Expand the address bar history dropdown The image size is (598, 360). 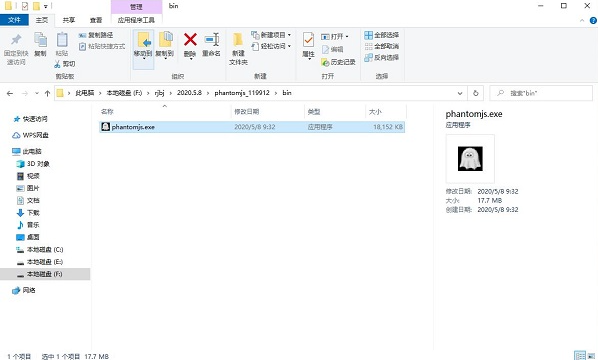click(x=460, y=93)
